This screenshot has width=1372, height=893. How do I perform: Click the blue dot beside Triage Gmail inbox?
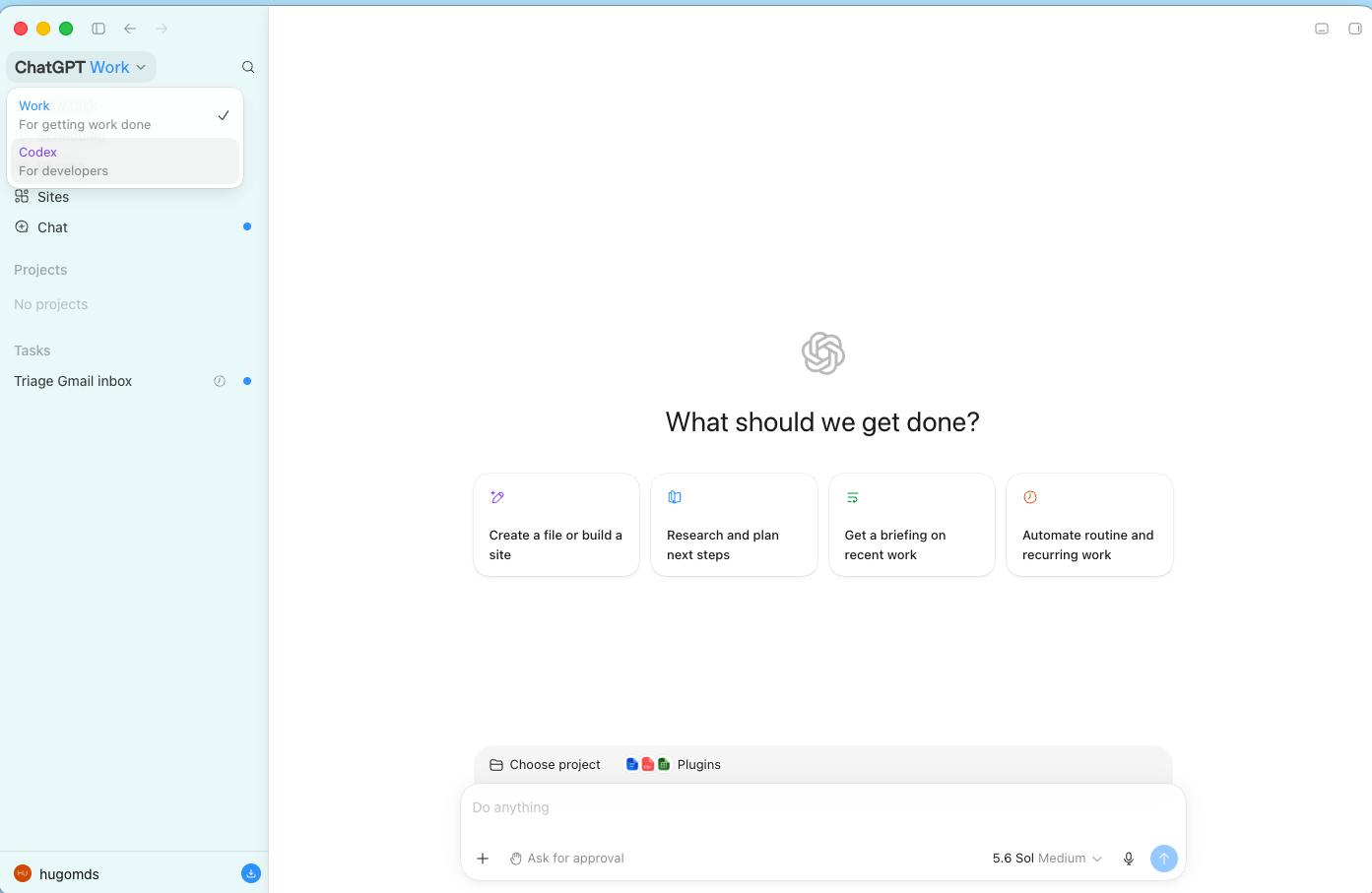[247, 381]
